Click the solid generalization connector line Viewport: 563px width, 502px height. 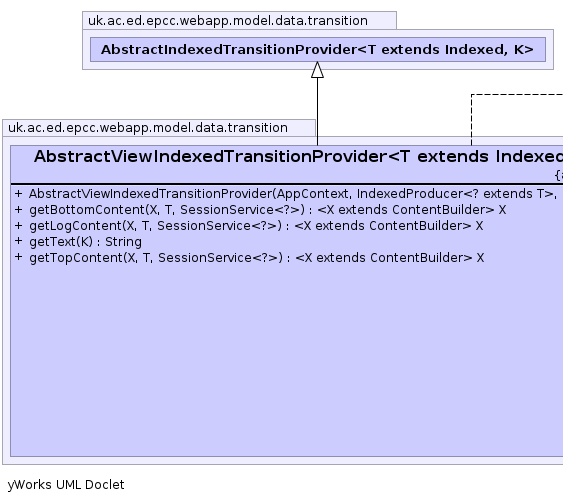point(317,111)
